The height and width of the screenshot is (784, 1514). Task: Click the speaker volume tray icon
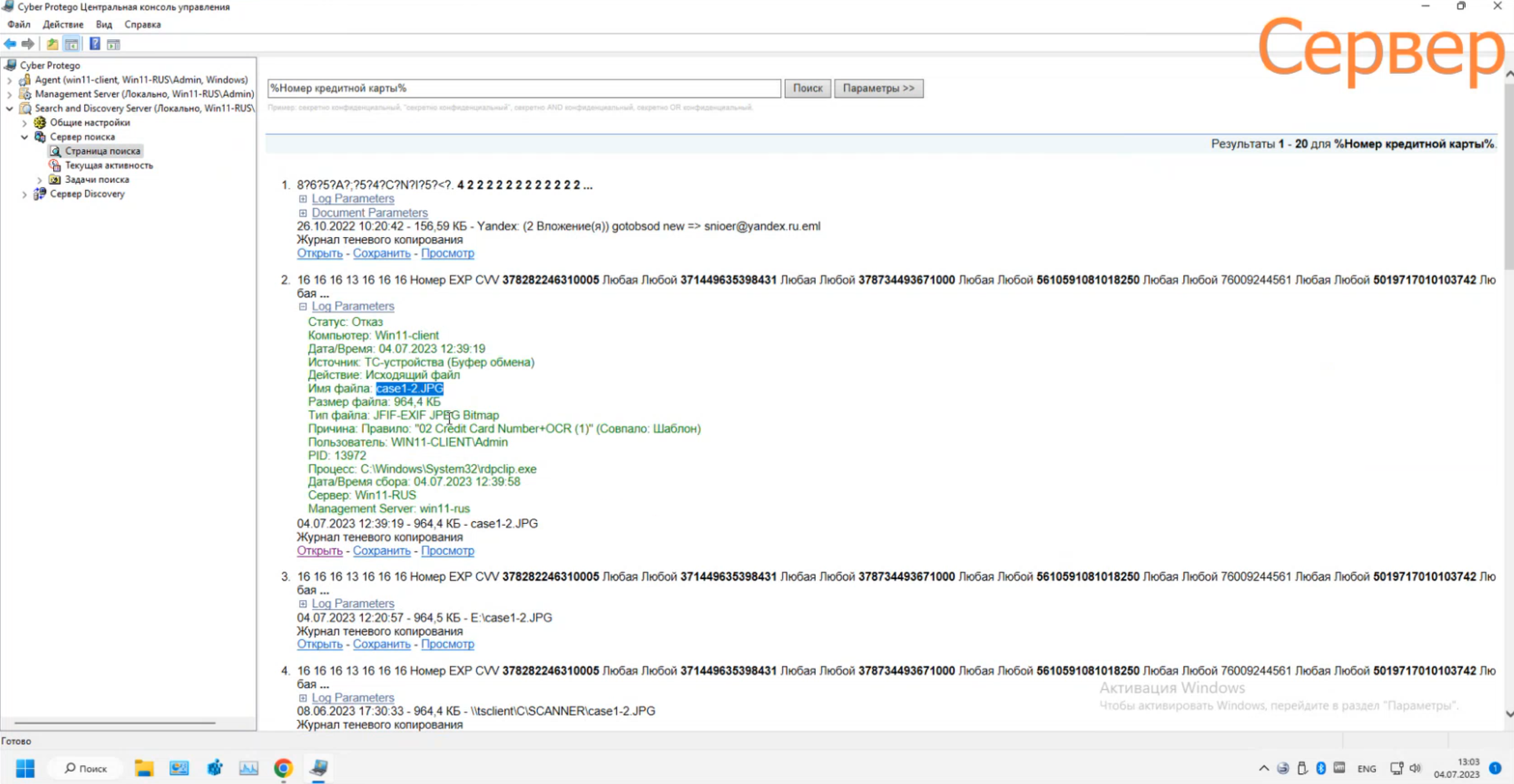pos(1415,768)
